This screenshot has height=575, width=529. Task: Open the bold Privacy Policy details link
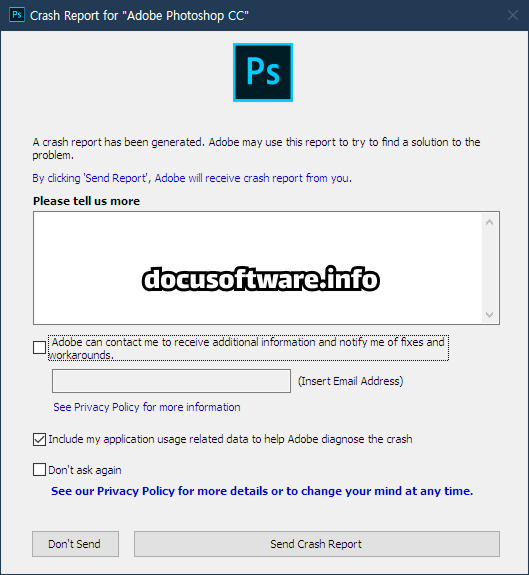(262, 491)
